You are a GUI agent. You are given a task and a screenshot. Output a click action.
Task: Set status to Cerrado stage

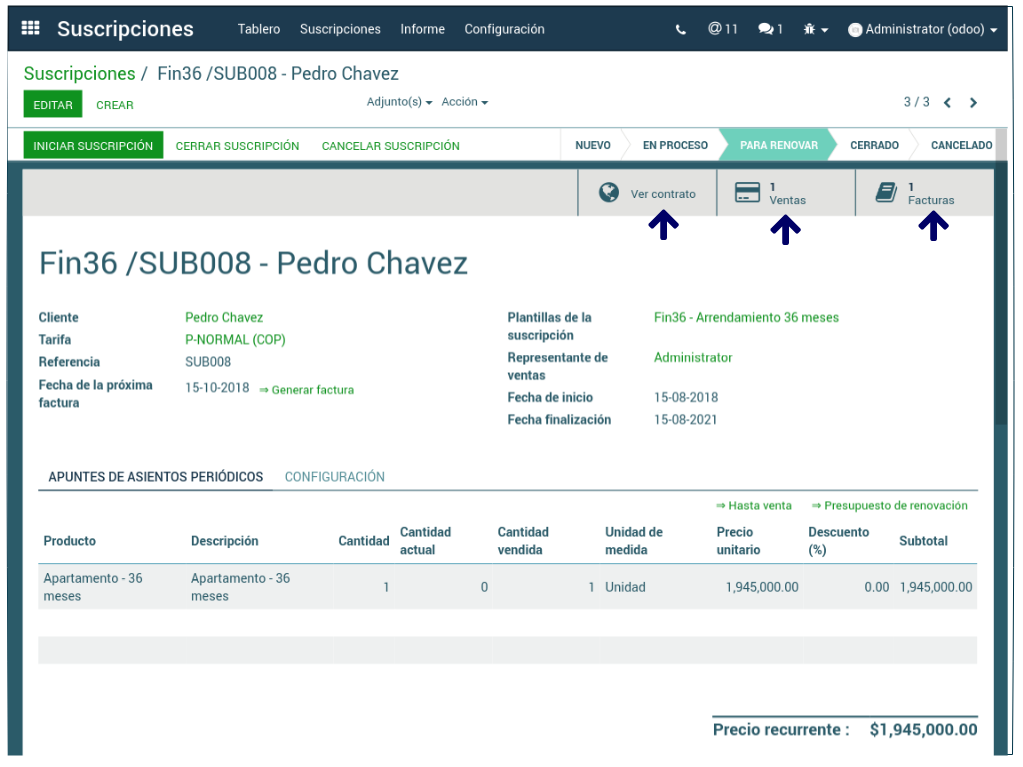(x=874, y=145)
